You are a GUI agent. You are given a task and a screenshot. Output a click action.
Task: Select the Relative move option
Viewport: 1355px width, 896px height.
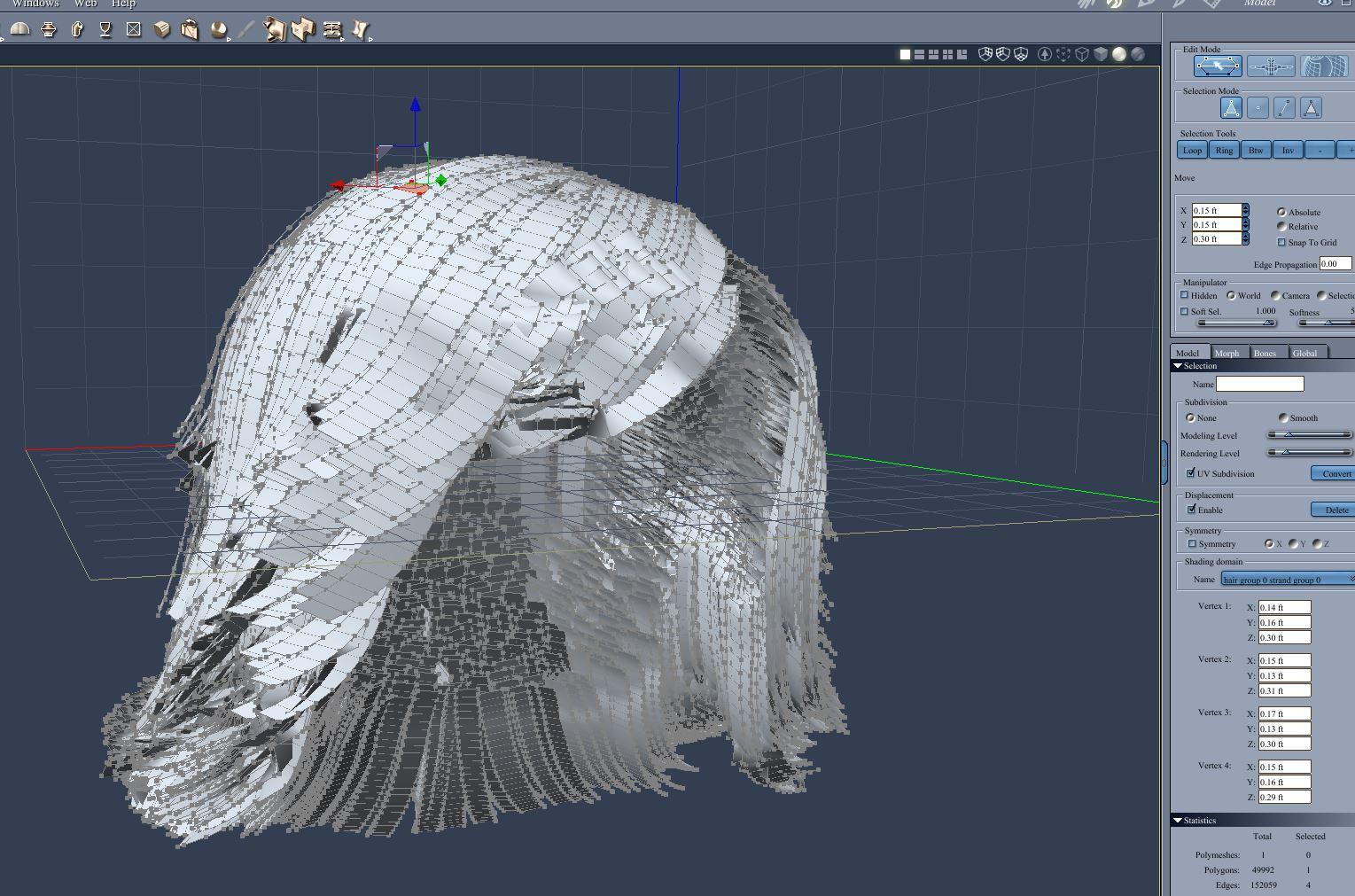(x=1281, y=226)
